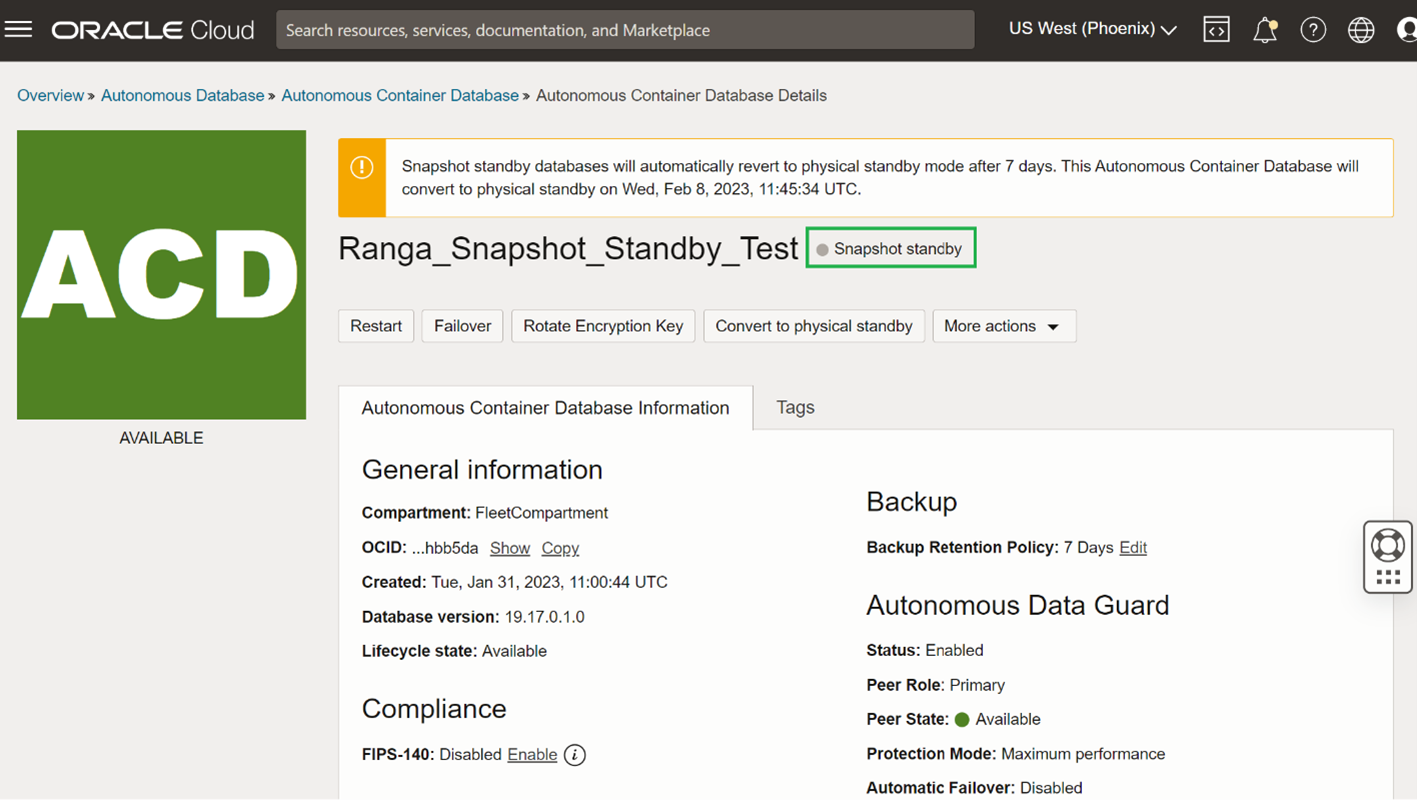
Task: Open the Cloud Shell developer console icon
Action: pyautogui.click(x=1216, y=29)
